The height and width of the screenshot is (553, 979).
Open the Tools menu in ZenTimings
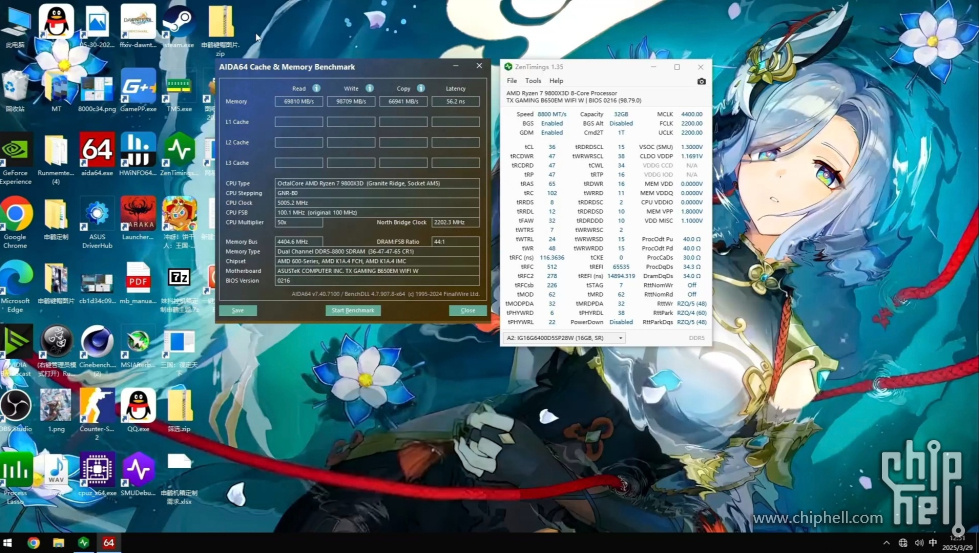click(x=533, y=81)
